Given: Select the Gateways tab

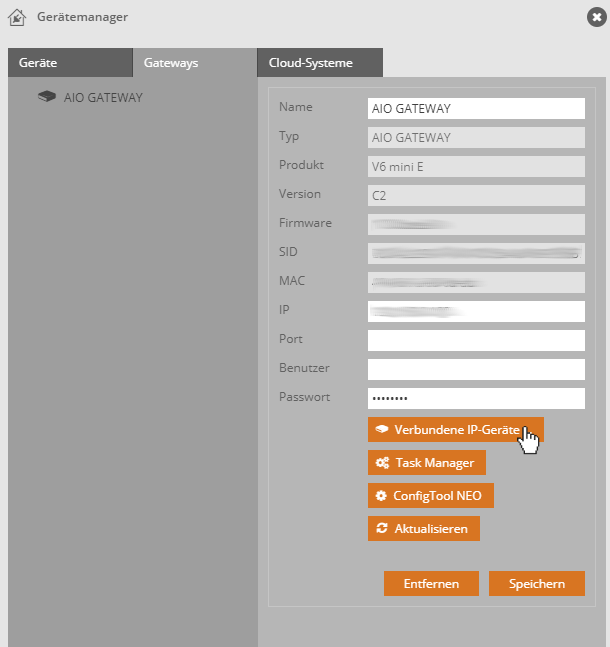Looking at the screenshot, I should click(x=171, y=63).
